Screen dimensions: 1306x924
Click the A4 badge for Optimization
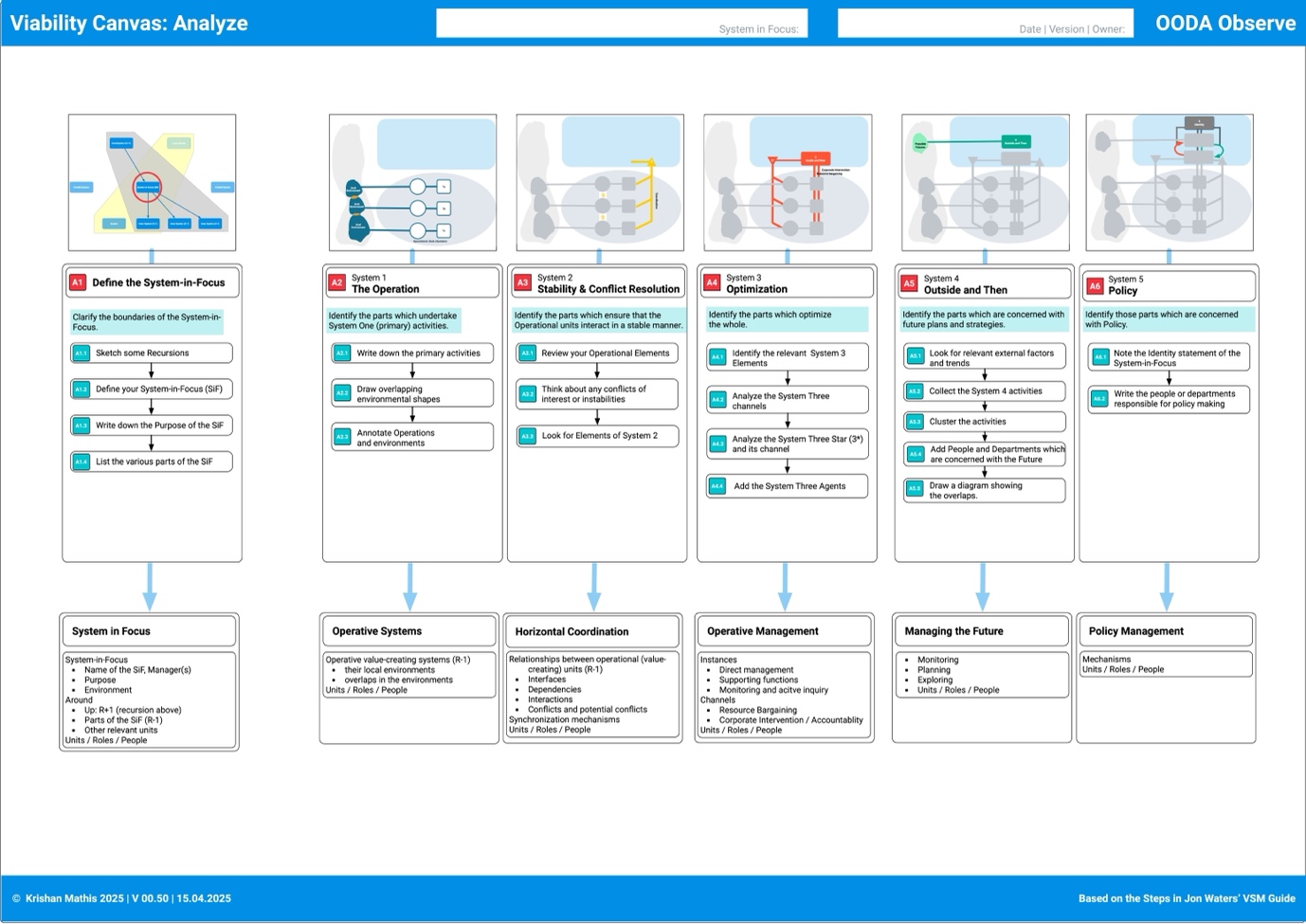click(714, 281)
